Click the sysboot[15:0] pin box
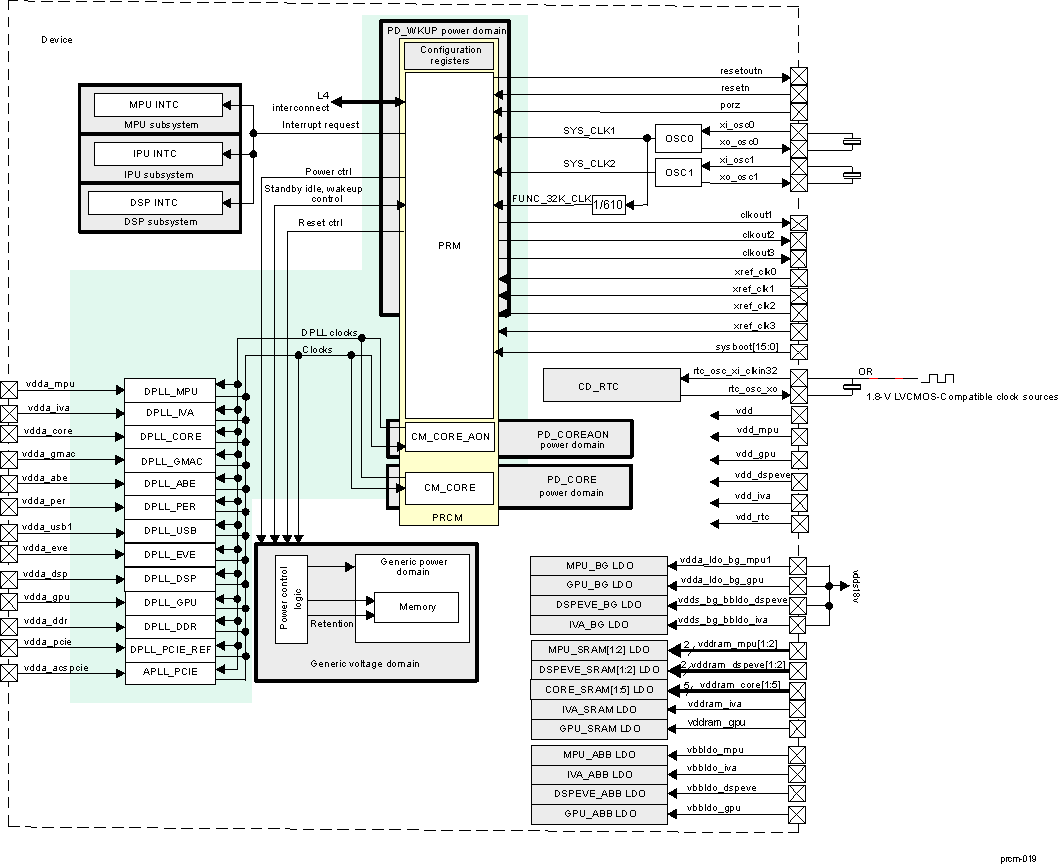Image resolution: width=1059 pixels, height=864 pixels. click(798, 352)
